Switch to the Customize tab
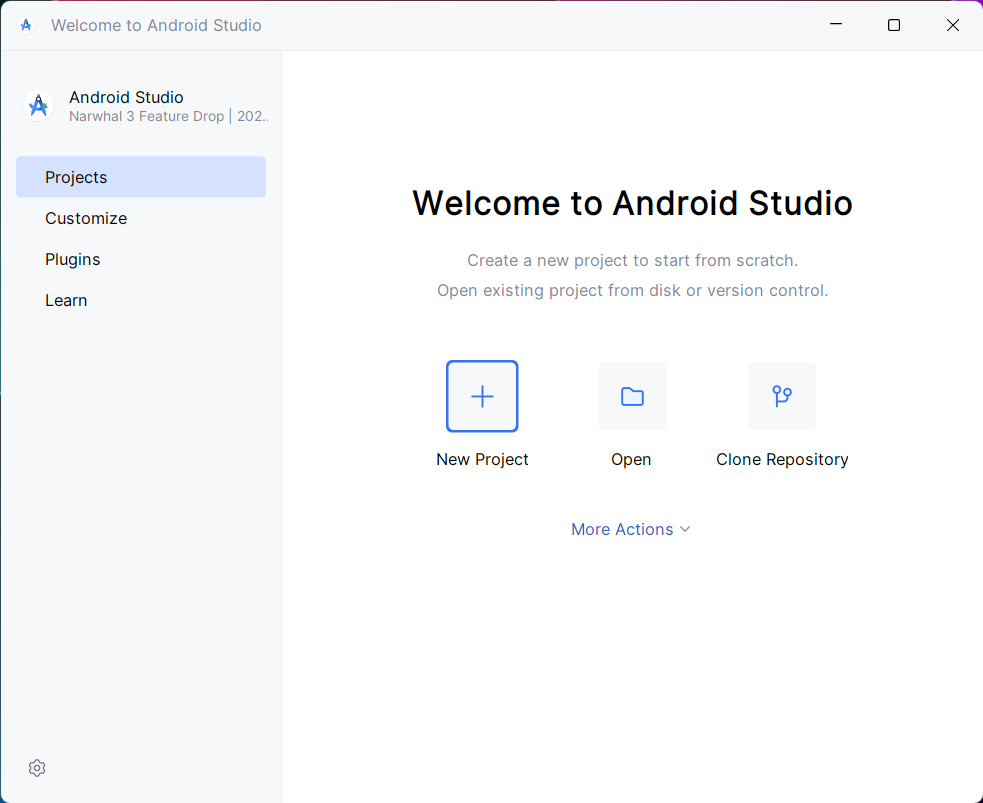 coord(86,218)
